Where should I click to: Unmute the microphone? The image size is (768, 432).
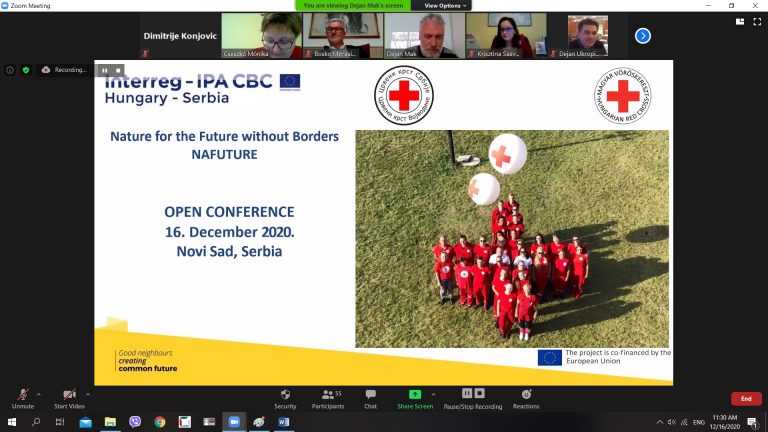22,396
